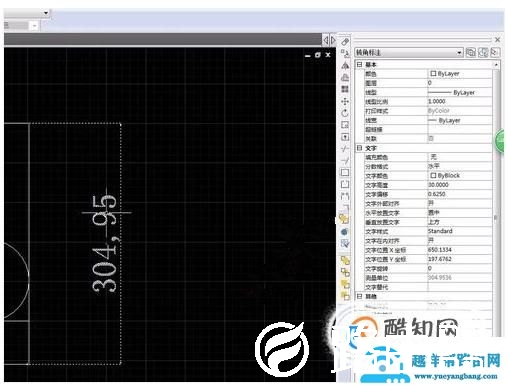The width and height of the screenshot is (507, 387).
Task: Select the Trim tool
Action: point(345,149)
